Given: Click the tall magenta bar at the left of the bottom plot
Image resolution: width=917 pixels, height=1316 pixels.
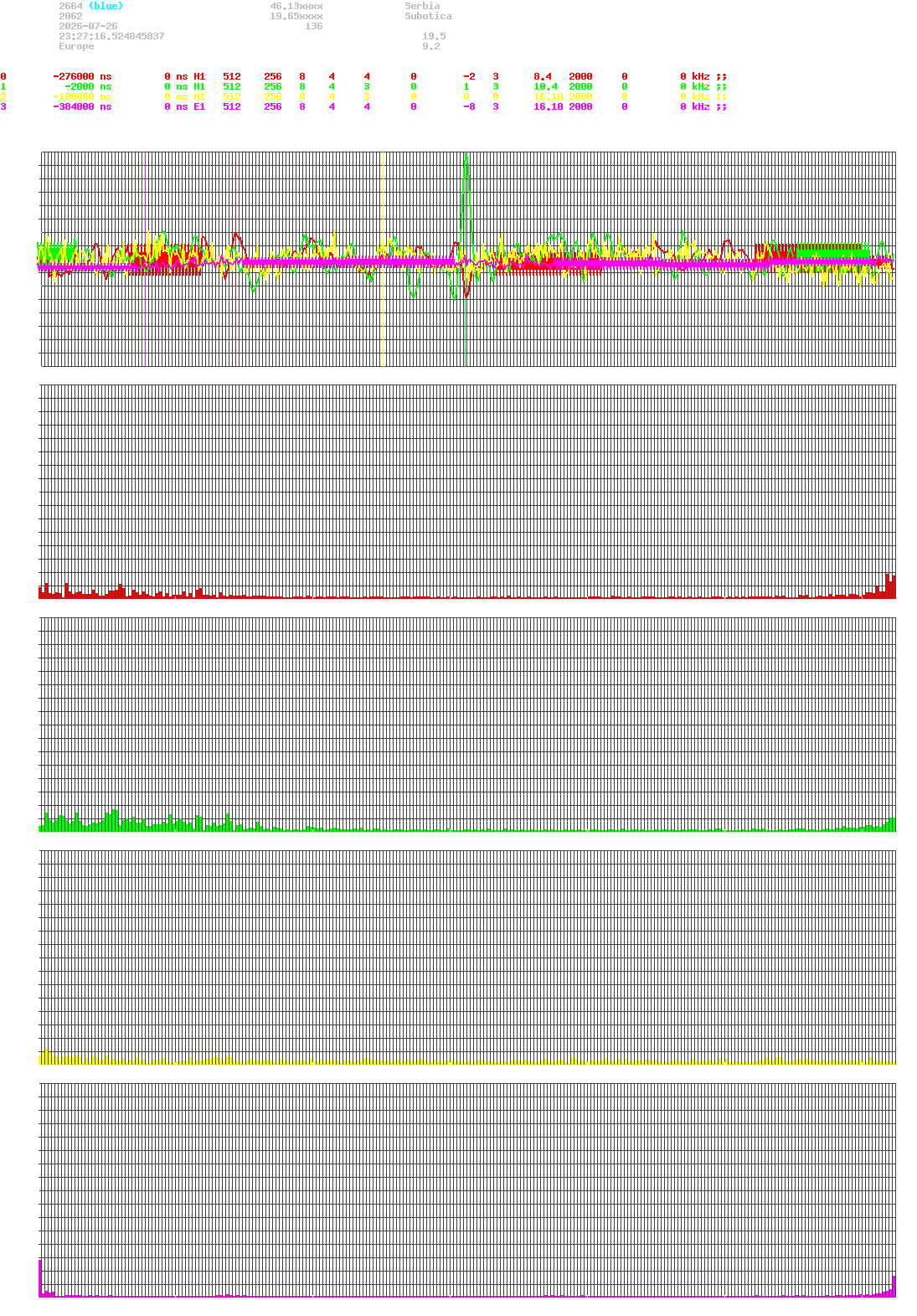Looking at the screenshot, I should (40, 1277).
